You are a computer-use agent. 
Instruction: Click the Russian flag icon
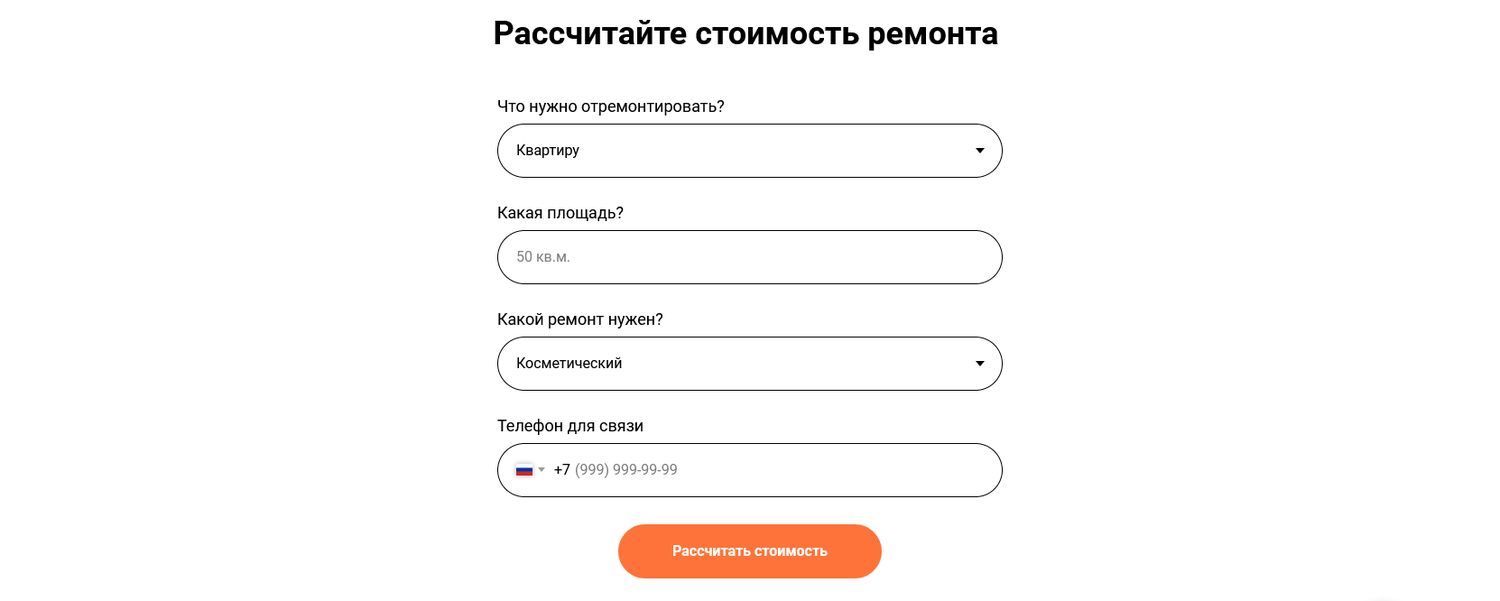(524, 470)
